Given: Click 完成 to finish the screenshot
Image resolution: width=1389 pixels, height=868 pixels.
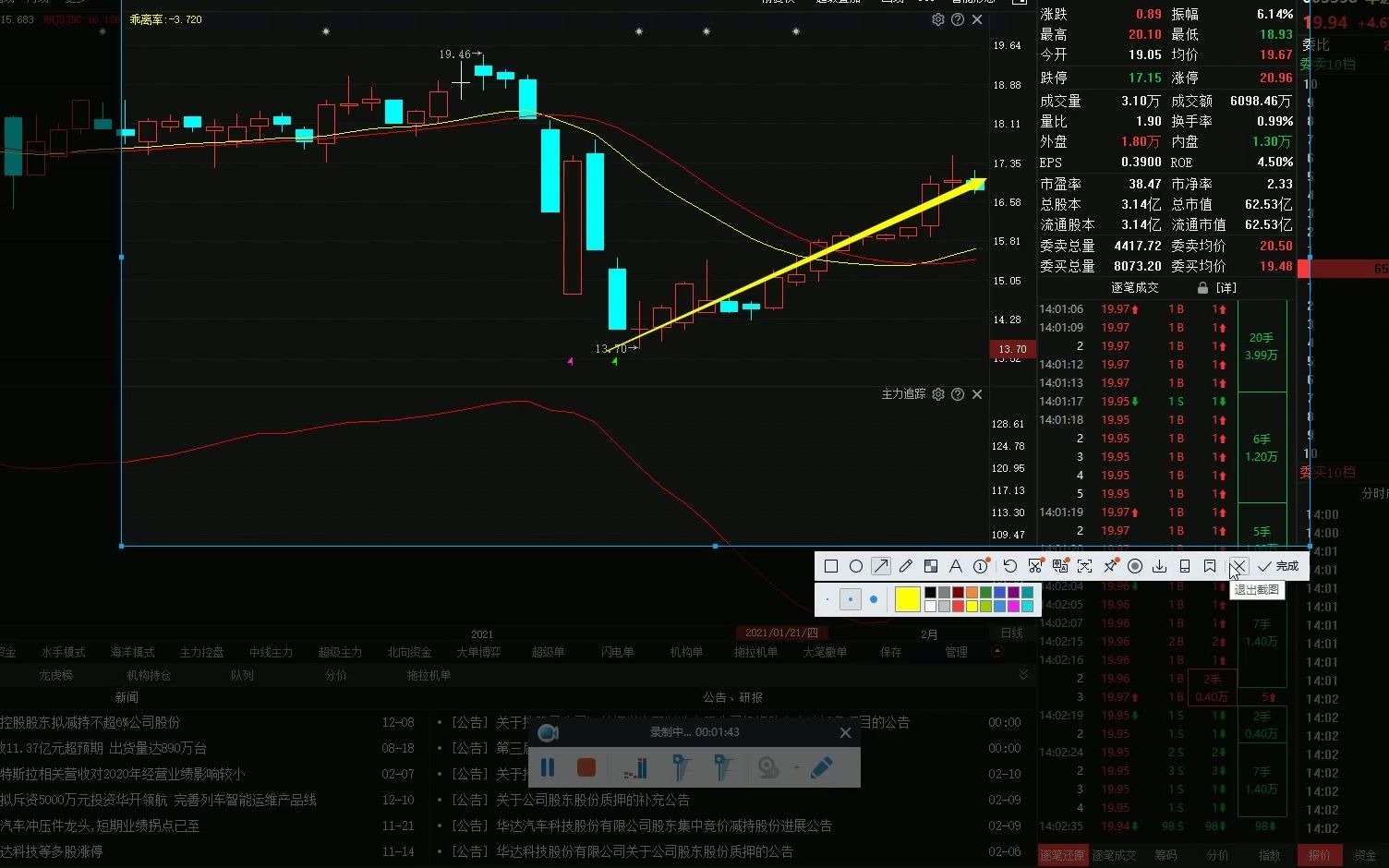Looking at the screenshot, I should 1279,566.
